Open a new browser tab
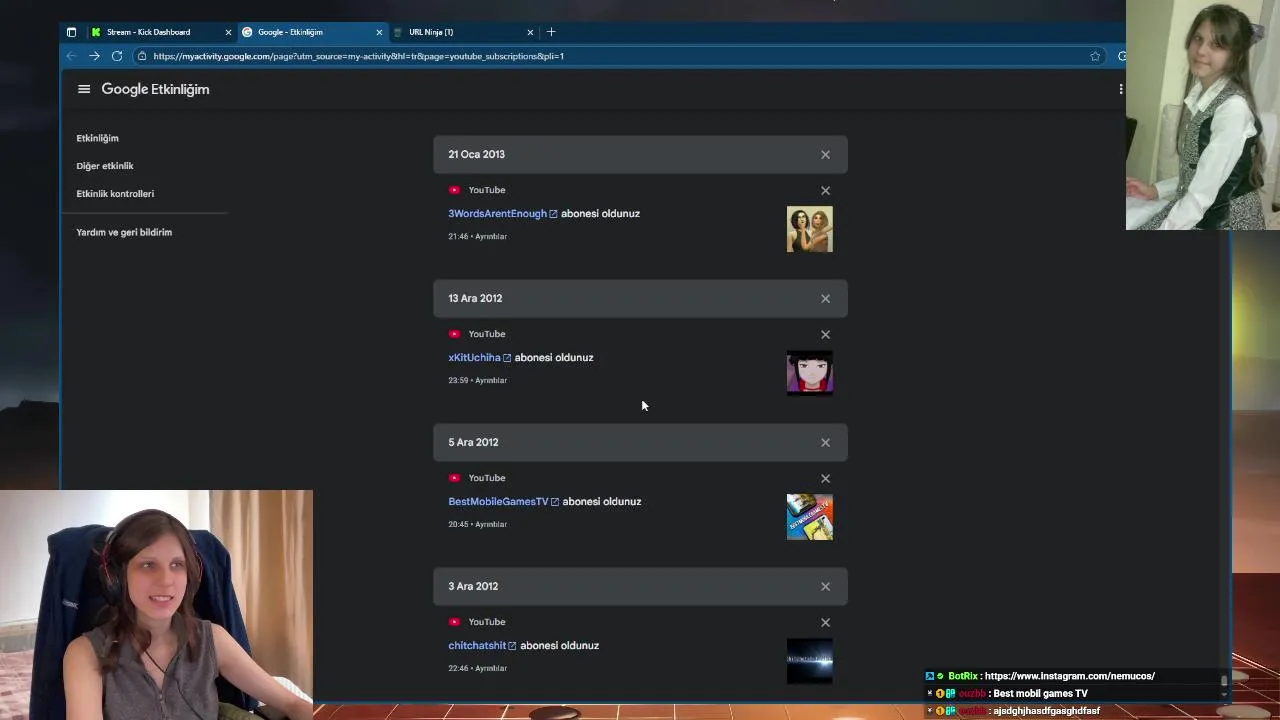Screen dimensions: 1280x720 tap(551, 32)
